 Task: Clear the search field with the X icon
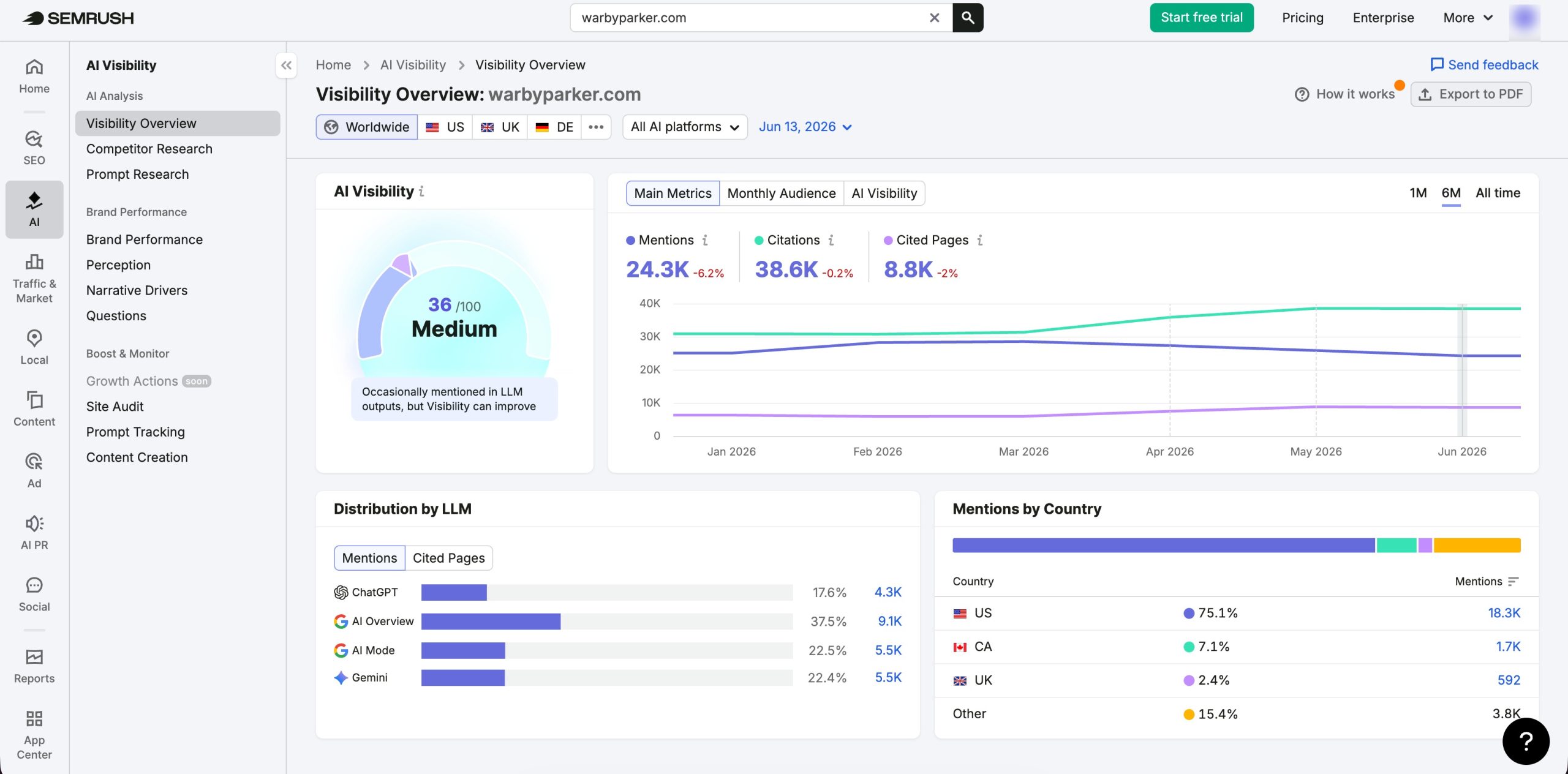click(934, 18)
